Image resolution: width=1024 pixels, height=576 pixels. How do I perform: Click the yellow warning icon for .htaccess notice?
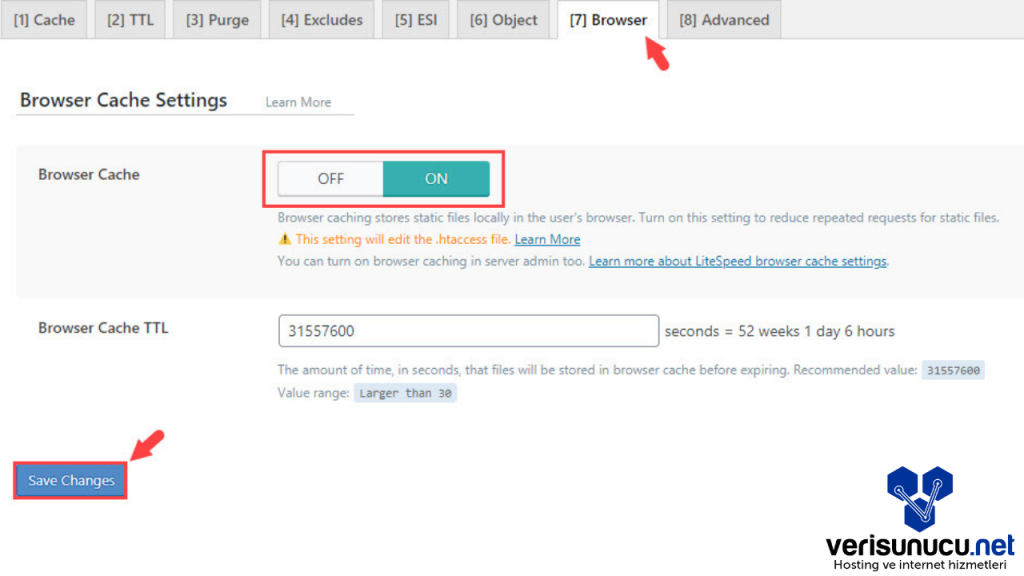click(284, 240)
